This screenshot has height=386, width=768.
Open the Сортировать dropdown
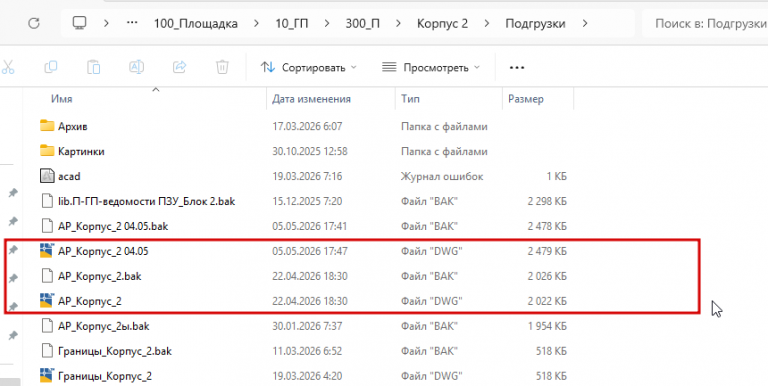pyautogui.click(x=309, y=67)
